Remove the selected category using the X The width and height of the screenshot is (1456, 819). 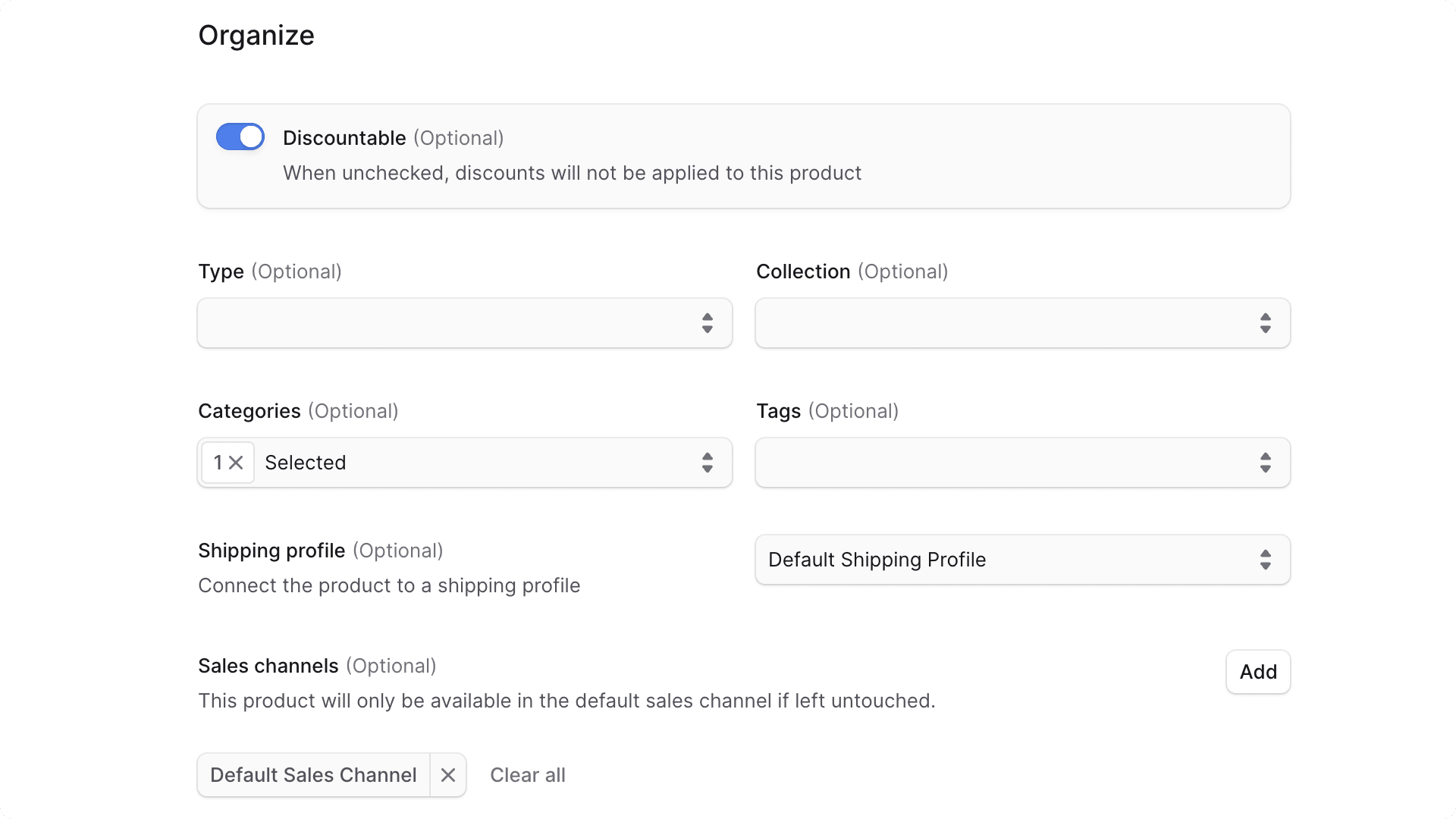pos(236,463)
